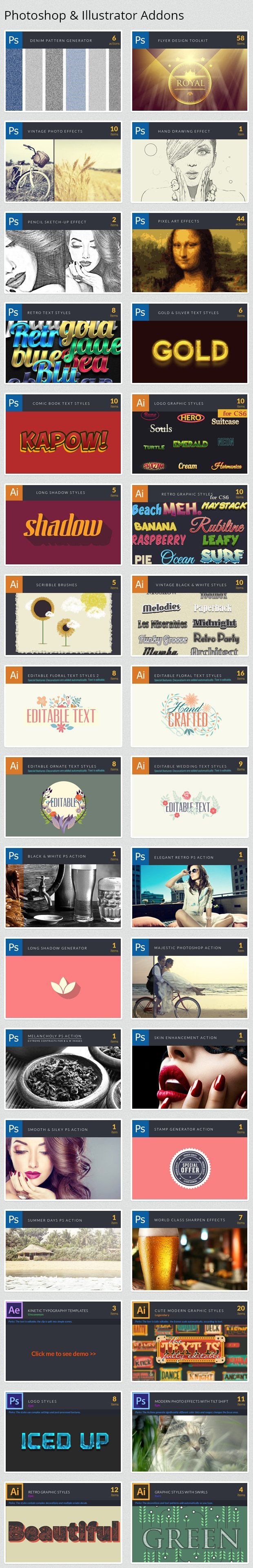This screenshot has height=1568, width=253.
Task: Click the Ai icon on Graphic Styles With Swirls
Action: (140, 1491)
